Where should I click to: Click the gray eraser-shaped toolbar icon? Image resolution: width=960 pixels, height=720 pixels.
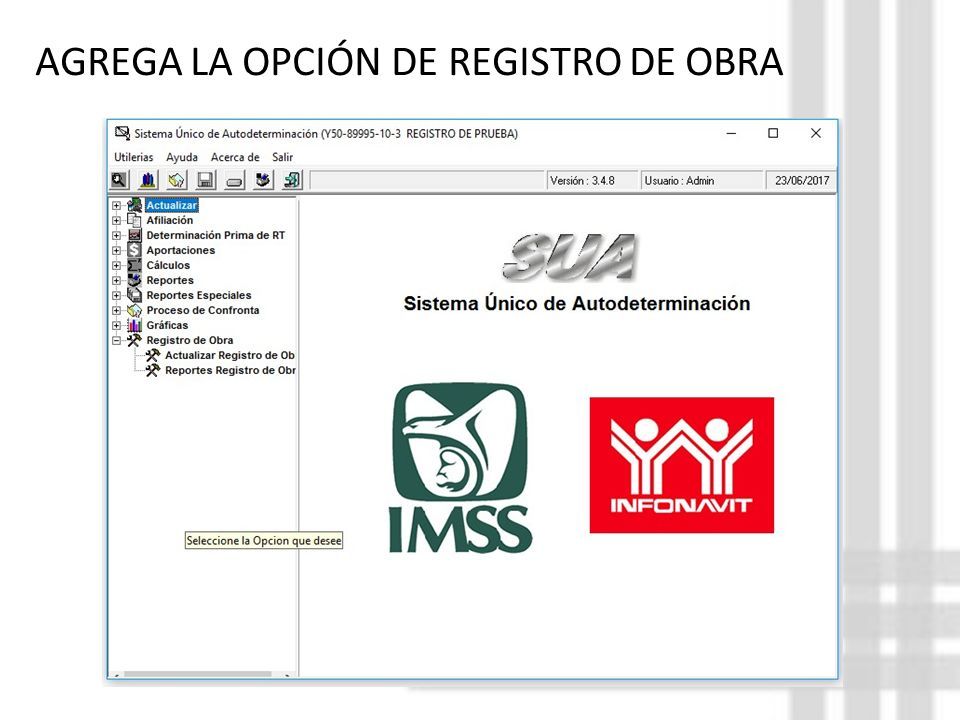(234, 180)
